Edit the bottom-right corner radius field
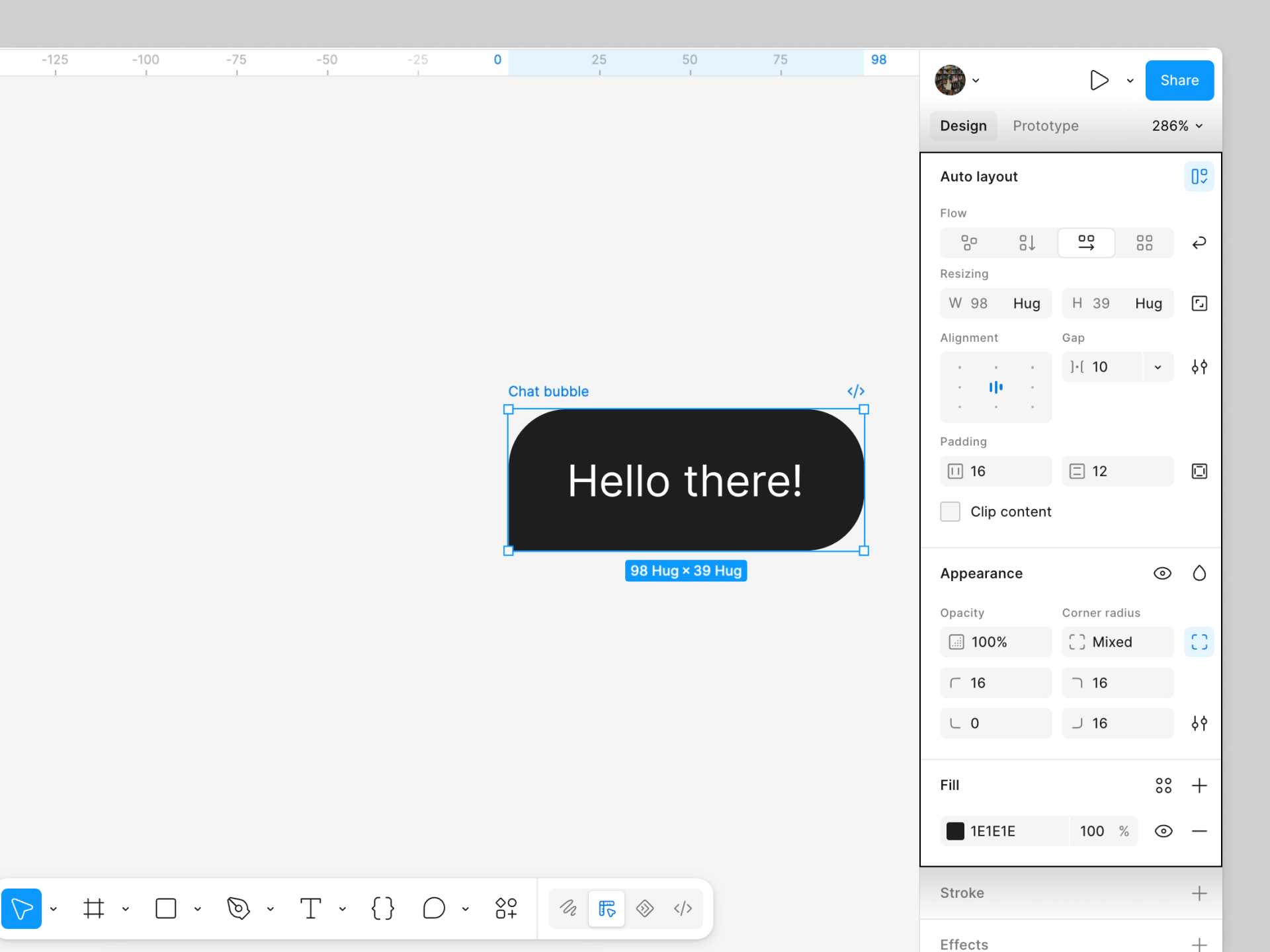 [x=1117, y=723]
